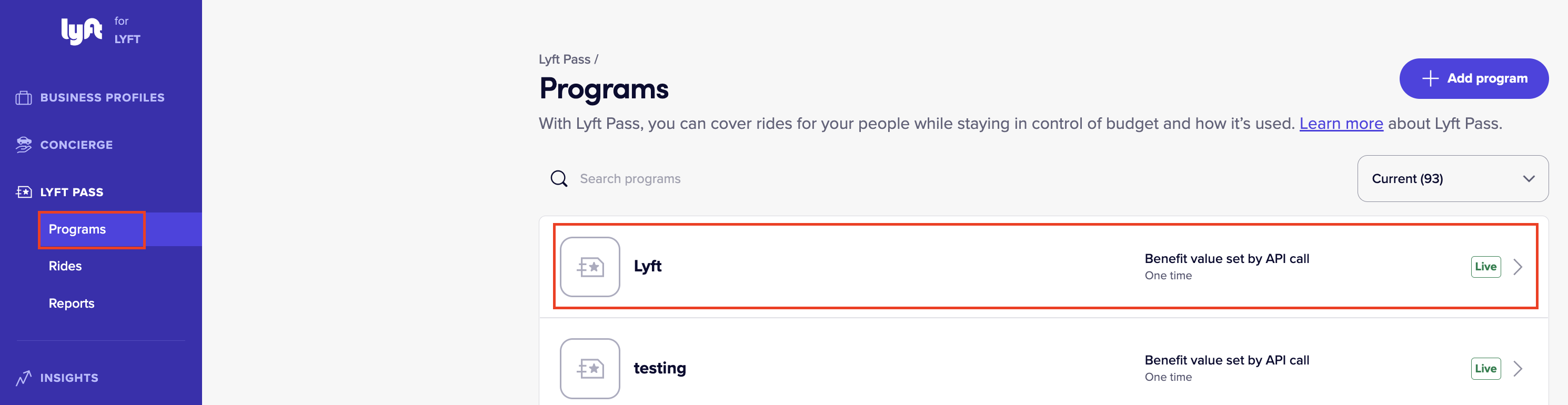The width and height of the screenshot is (1568, 405).
Task: Open Reports in the sidebar
Action: point(71,303)
